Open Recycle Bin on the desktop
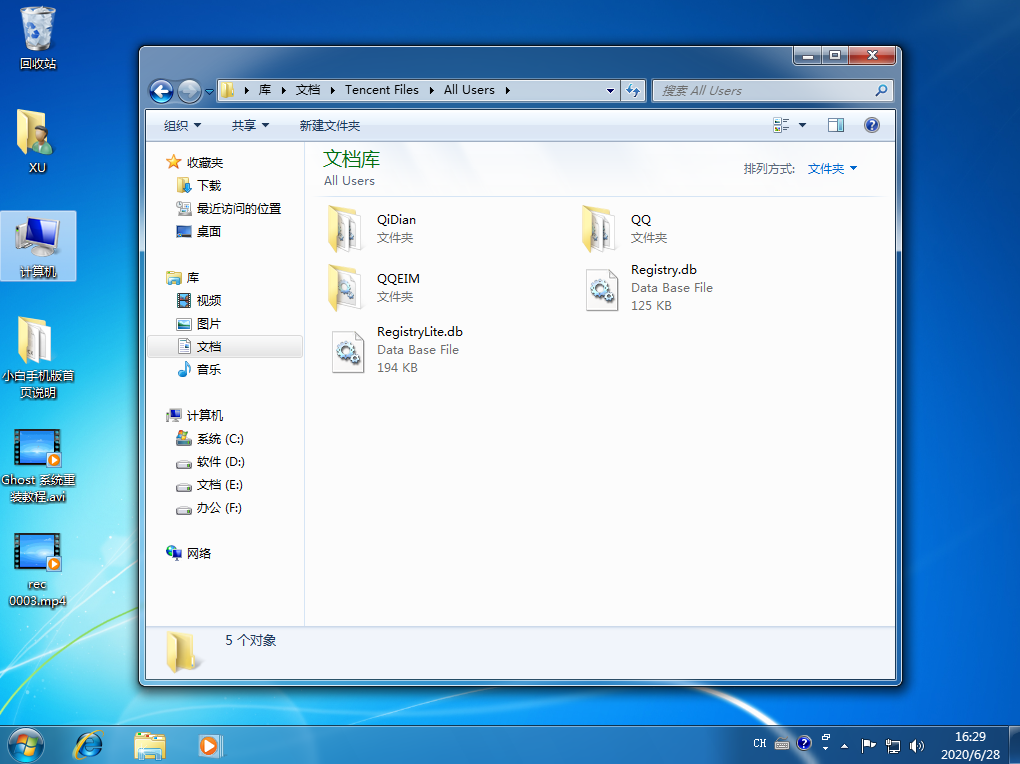 (38, 38)
